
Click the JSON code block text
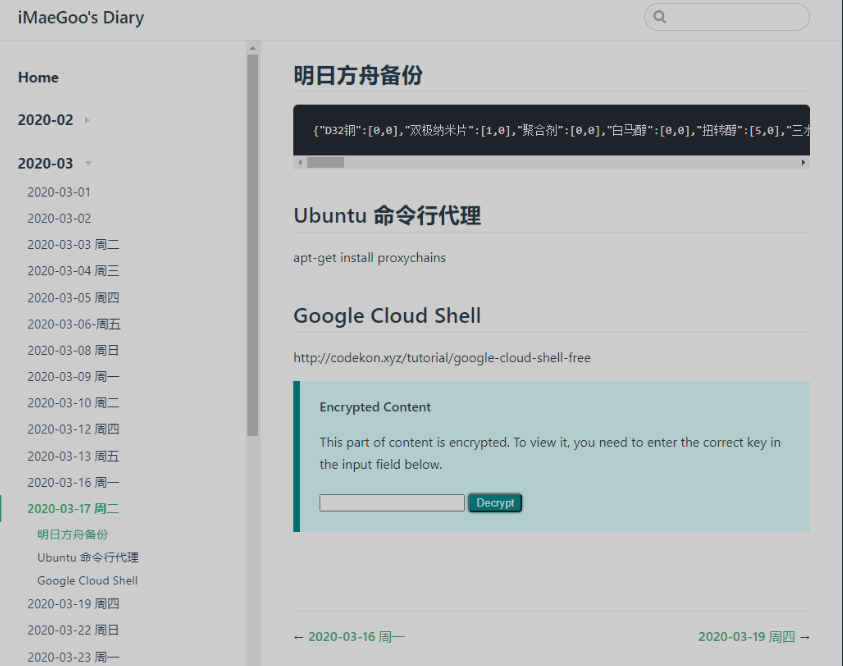[561, 130]
